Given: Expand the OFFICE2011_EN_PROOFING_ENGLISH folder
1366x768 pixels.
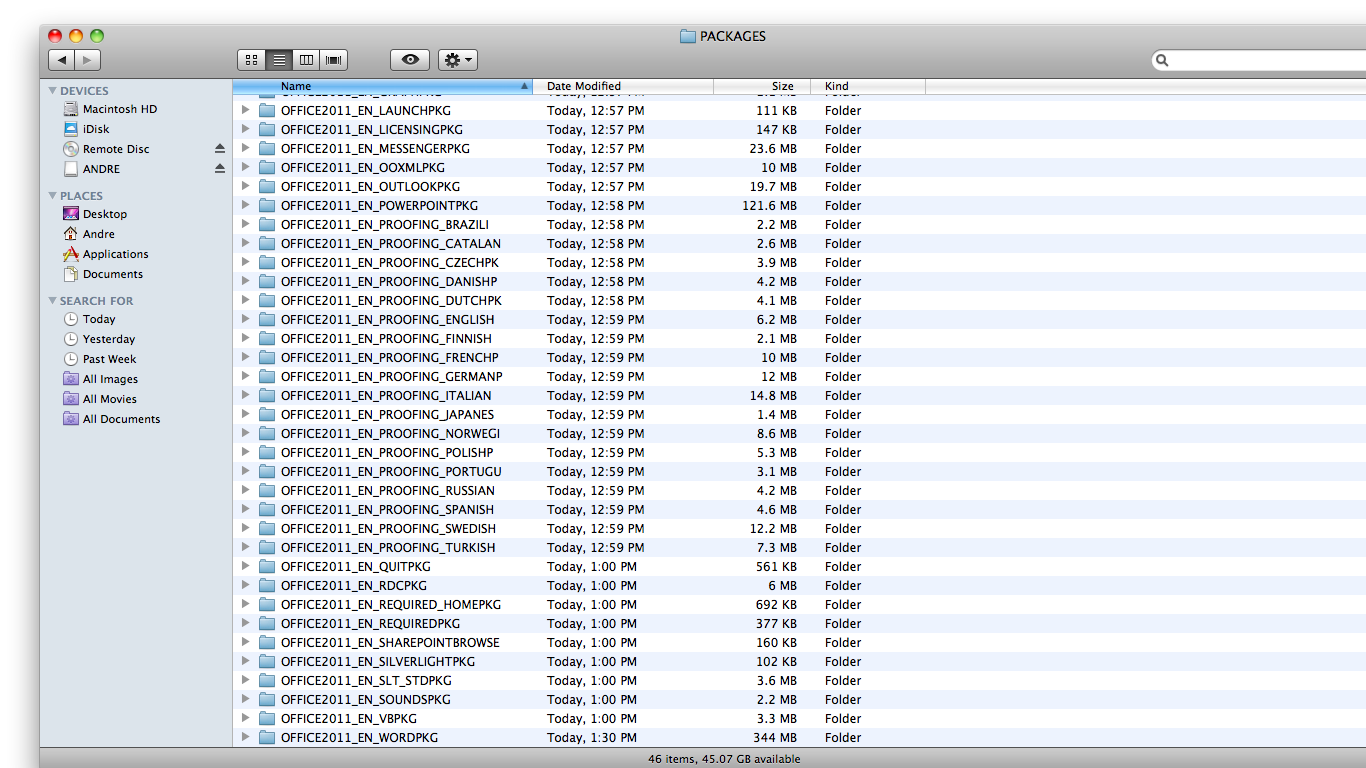Looking at the screenshot, I should 245,319.
